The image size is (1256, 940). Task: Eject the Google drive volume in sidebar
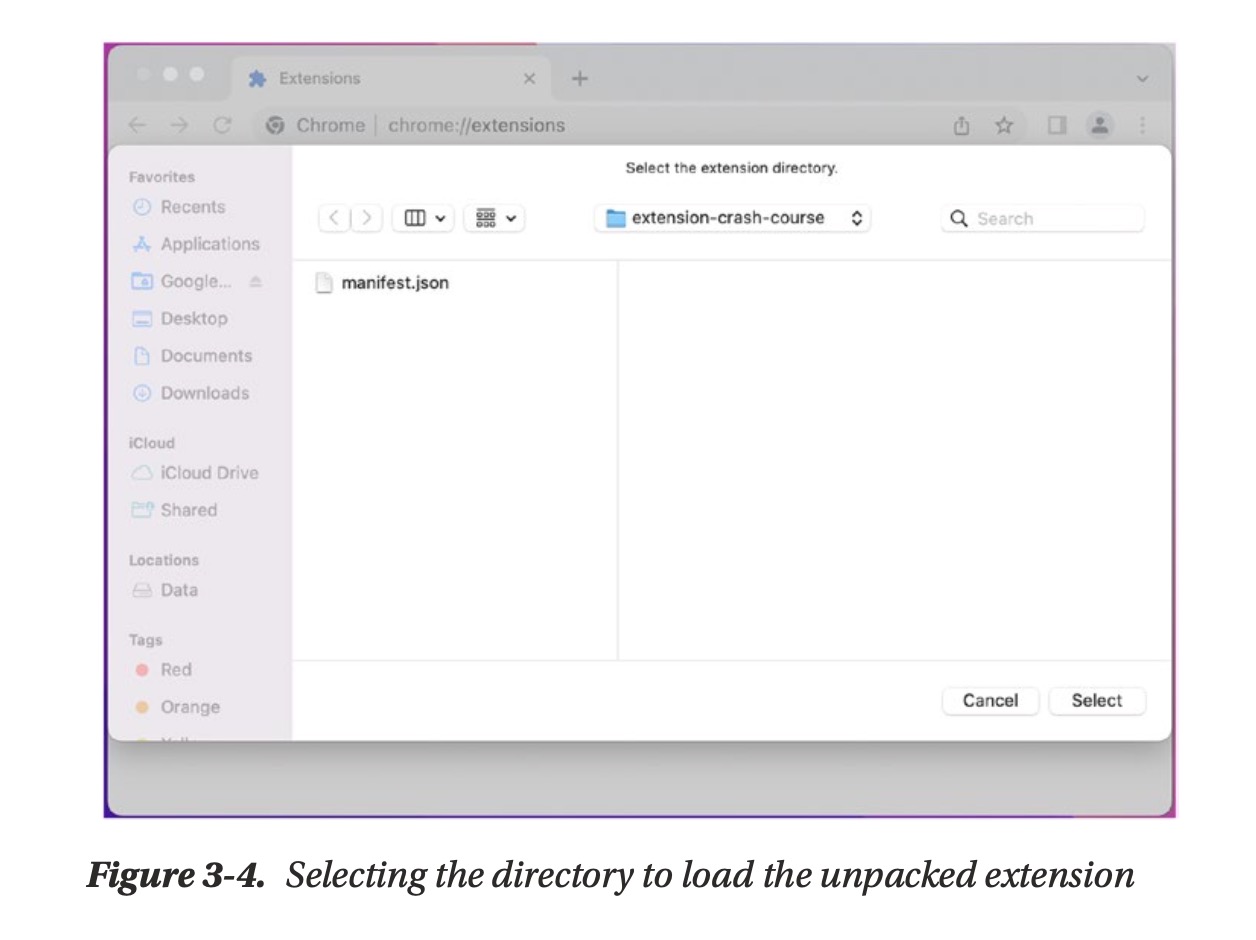pyautogui.click(x=255, y=282)
